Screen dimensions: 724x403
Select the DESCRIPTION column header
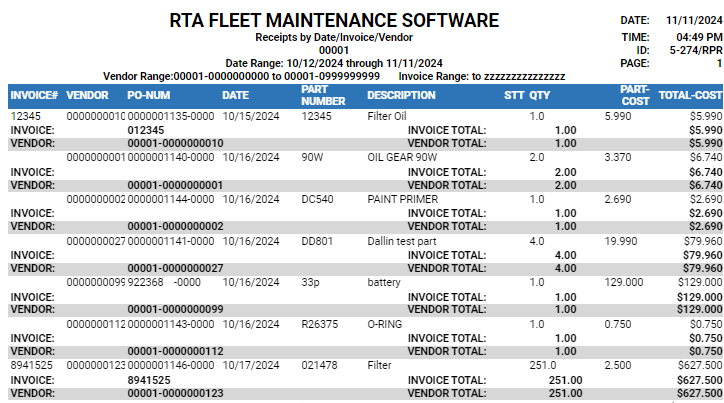point(401,96)
